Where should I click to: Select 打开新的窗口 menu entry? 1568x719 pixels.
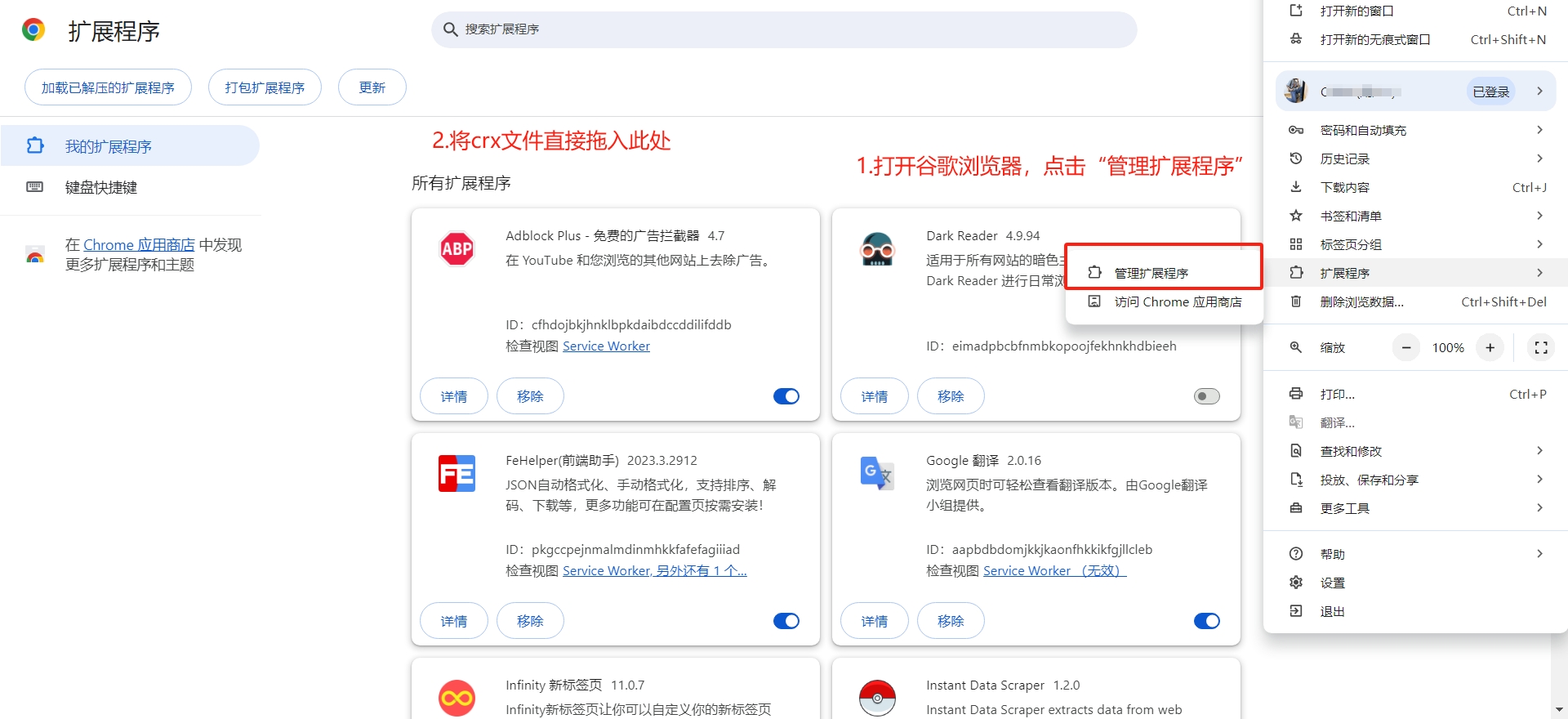pos(1415,11)
